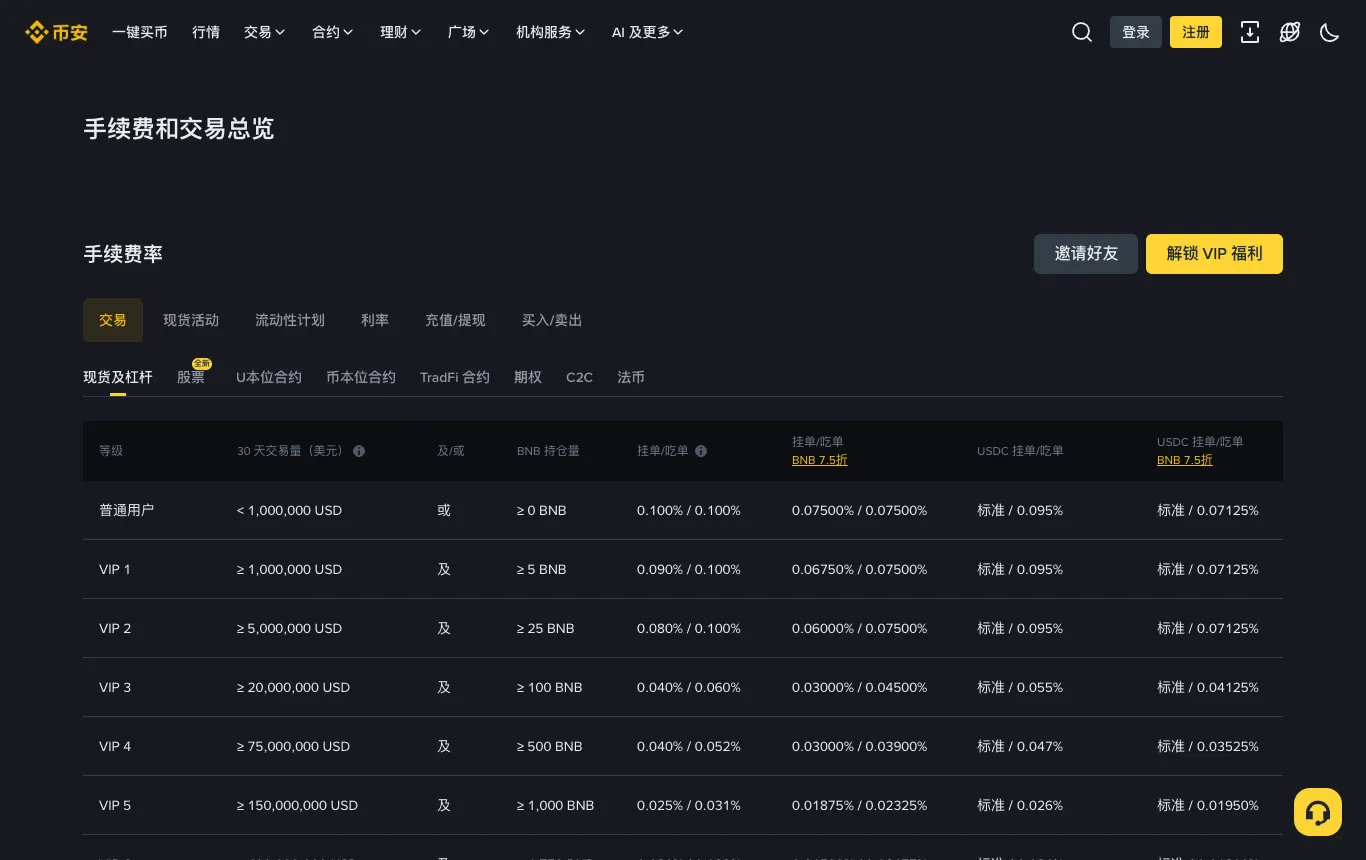
Task: Click the yellow 注册 button
Action: click(1196, 32)
